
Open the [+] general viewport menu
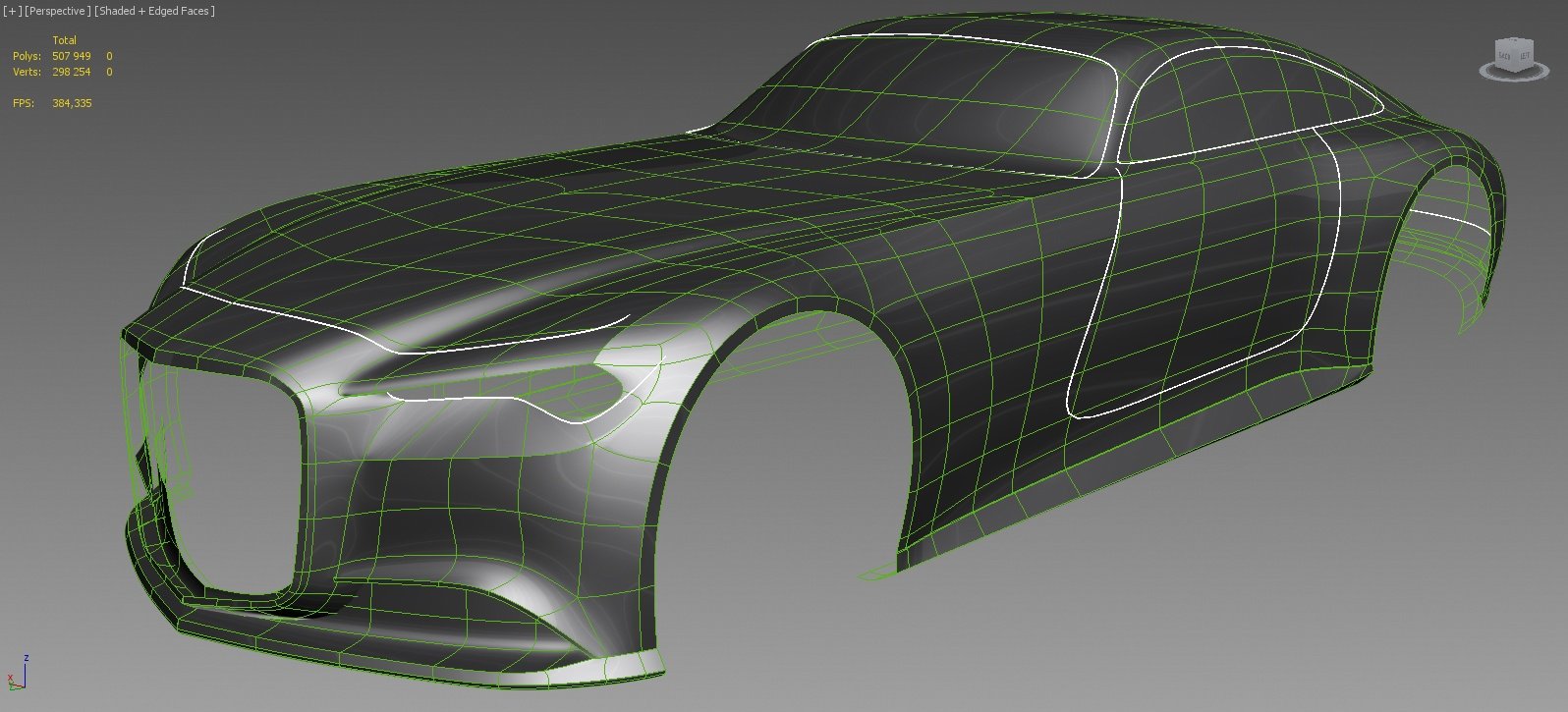click(13, 11)
